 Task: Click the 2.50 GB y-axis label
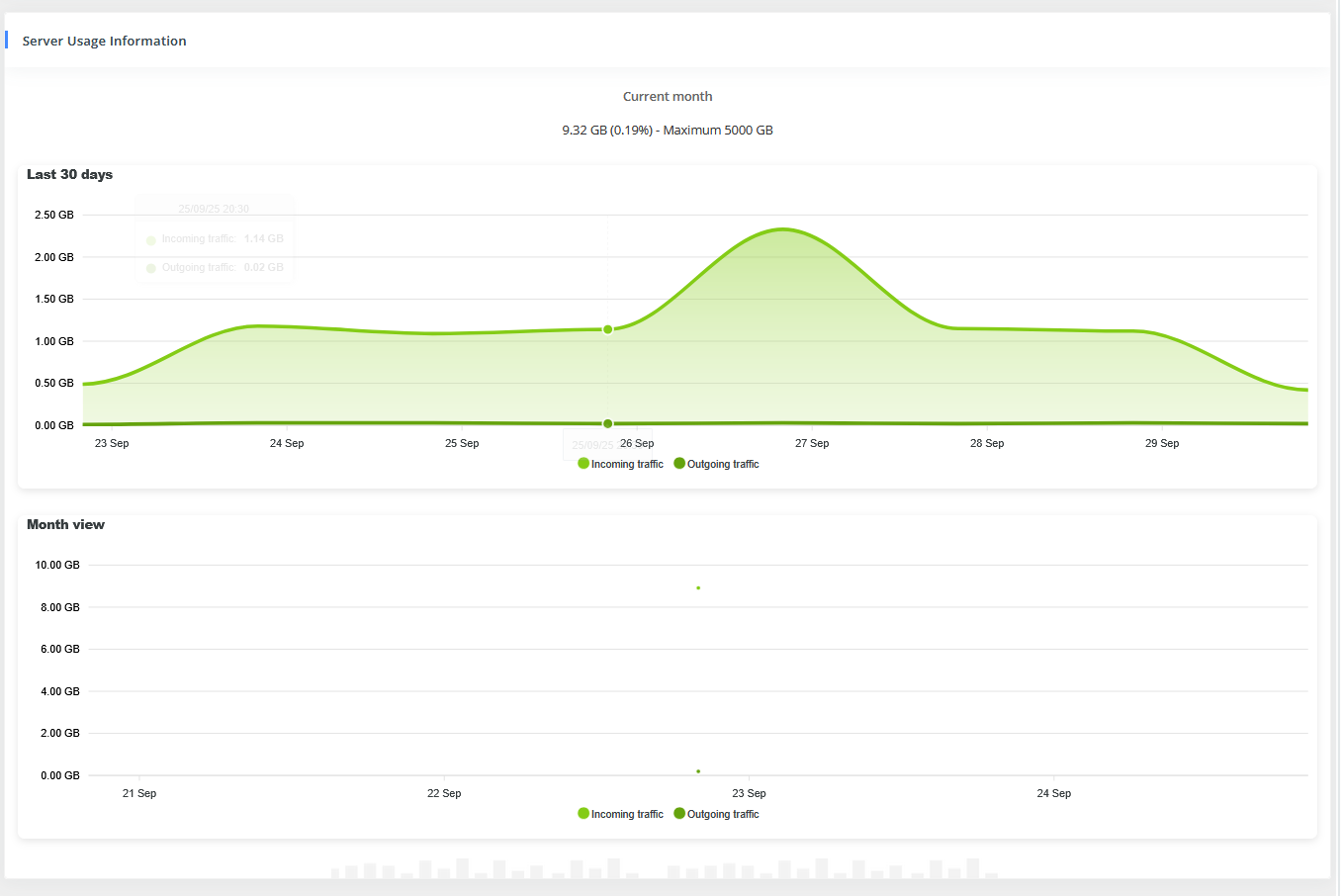pyautogui.click(x=54, y=215)
